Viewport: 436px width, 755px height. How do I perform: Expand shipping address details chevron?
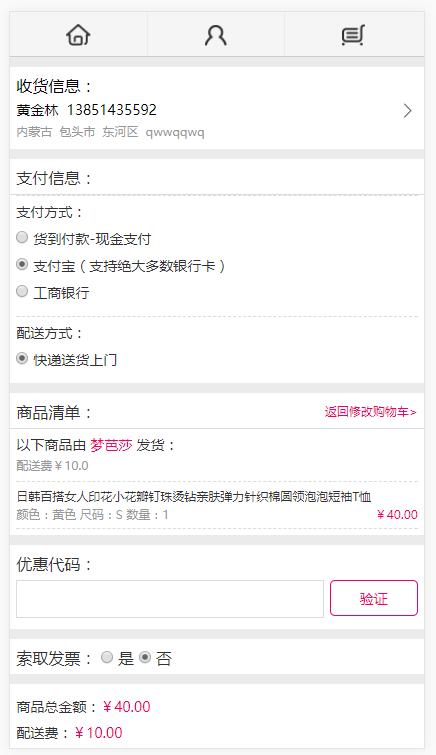click(x=408, y=111)
